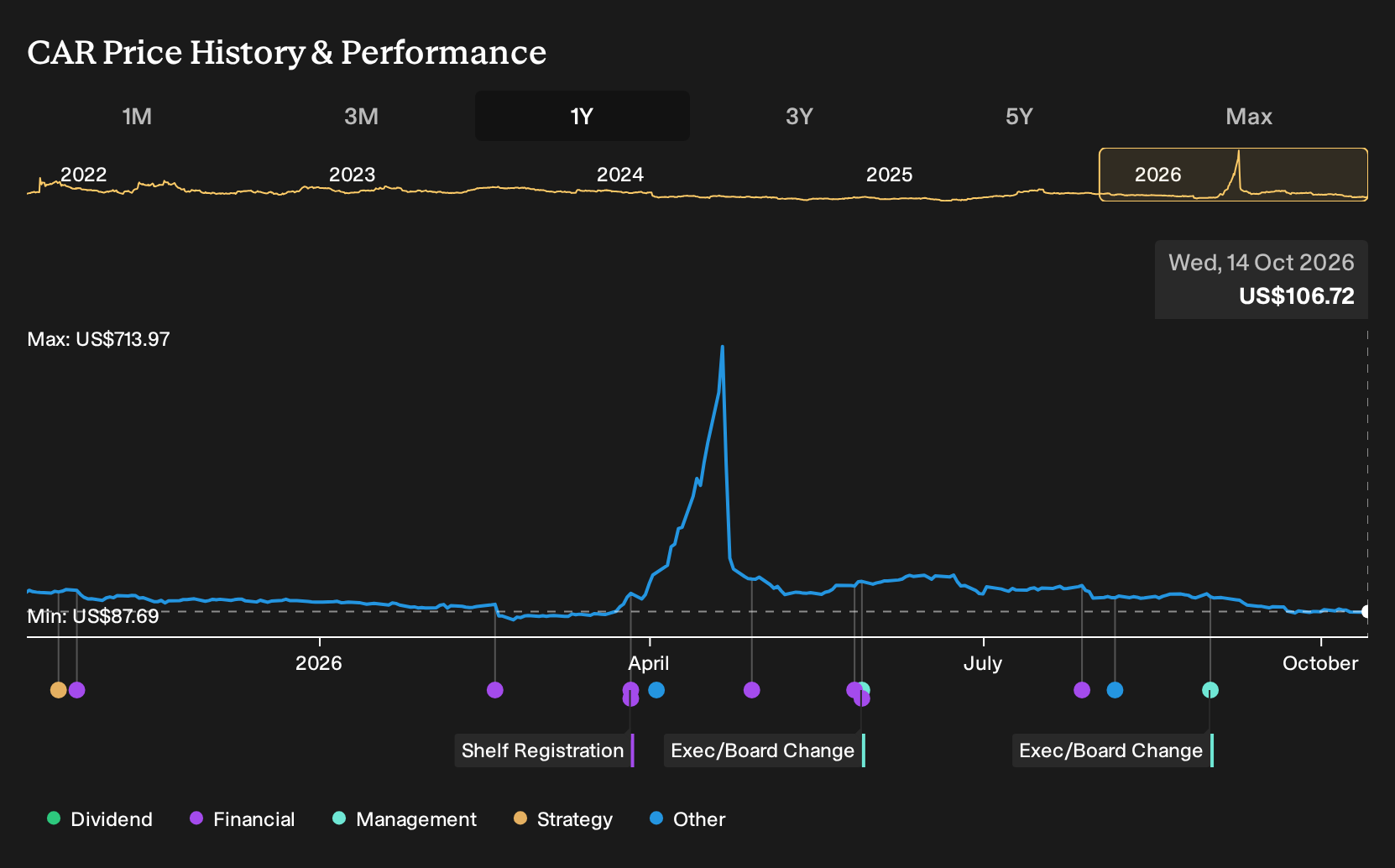The image size is (1395, 868).
Task: Select the 3M time range tab
Action: (361, 116)
